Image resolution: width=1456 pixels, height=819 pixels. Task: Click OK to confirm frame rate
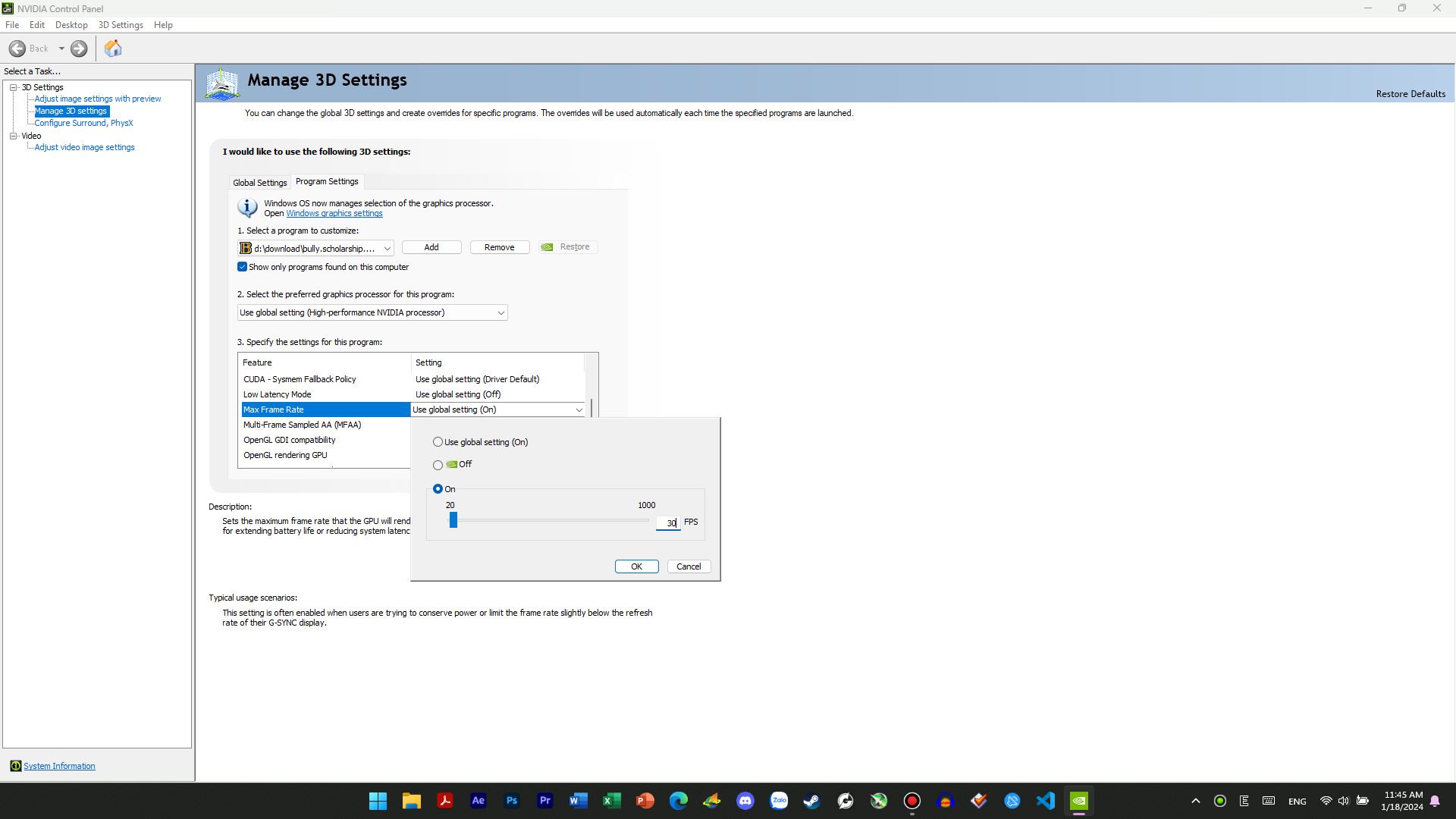(x=636, y=566)
